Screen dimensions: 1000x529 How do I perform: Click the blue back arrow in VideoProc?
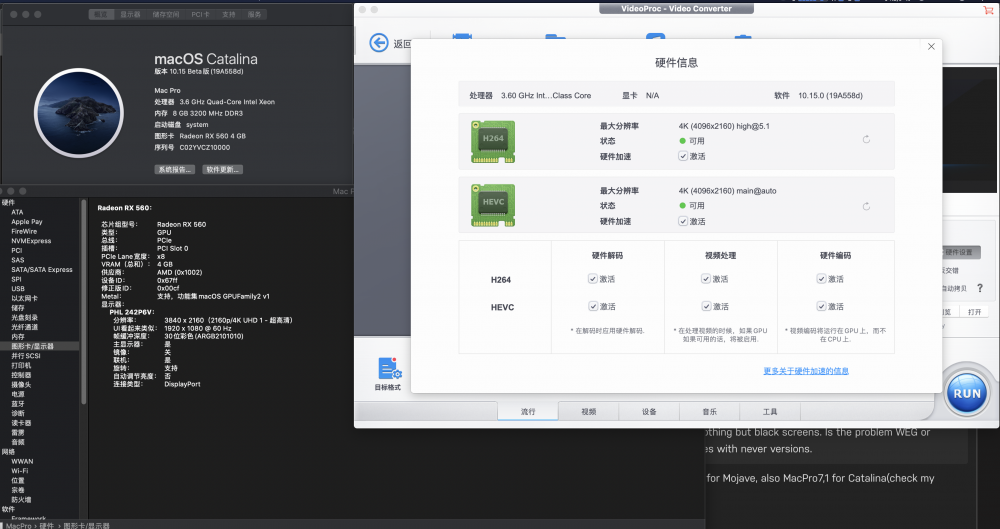(379, 43)
